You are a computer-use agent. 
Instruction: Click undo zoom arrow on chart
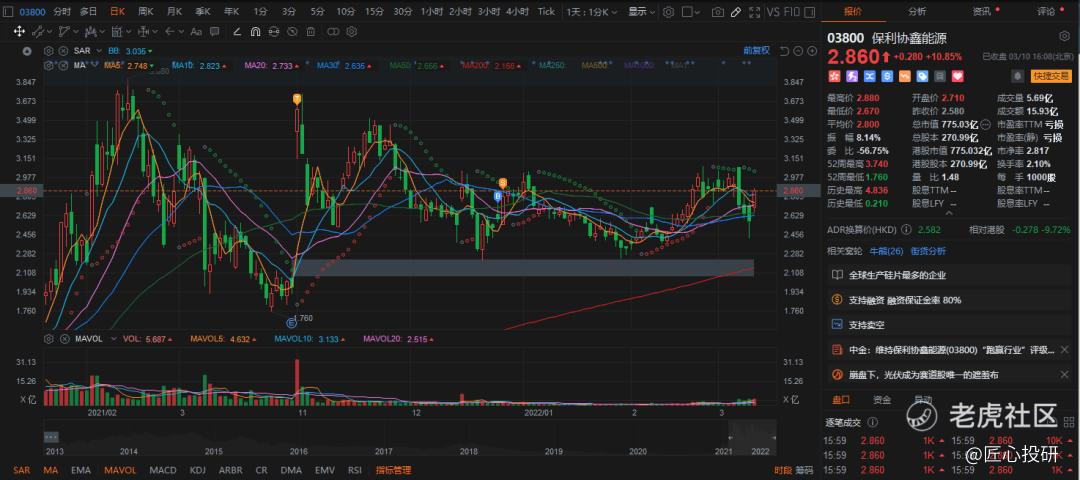784,51
